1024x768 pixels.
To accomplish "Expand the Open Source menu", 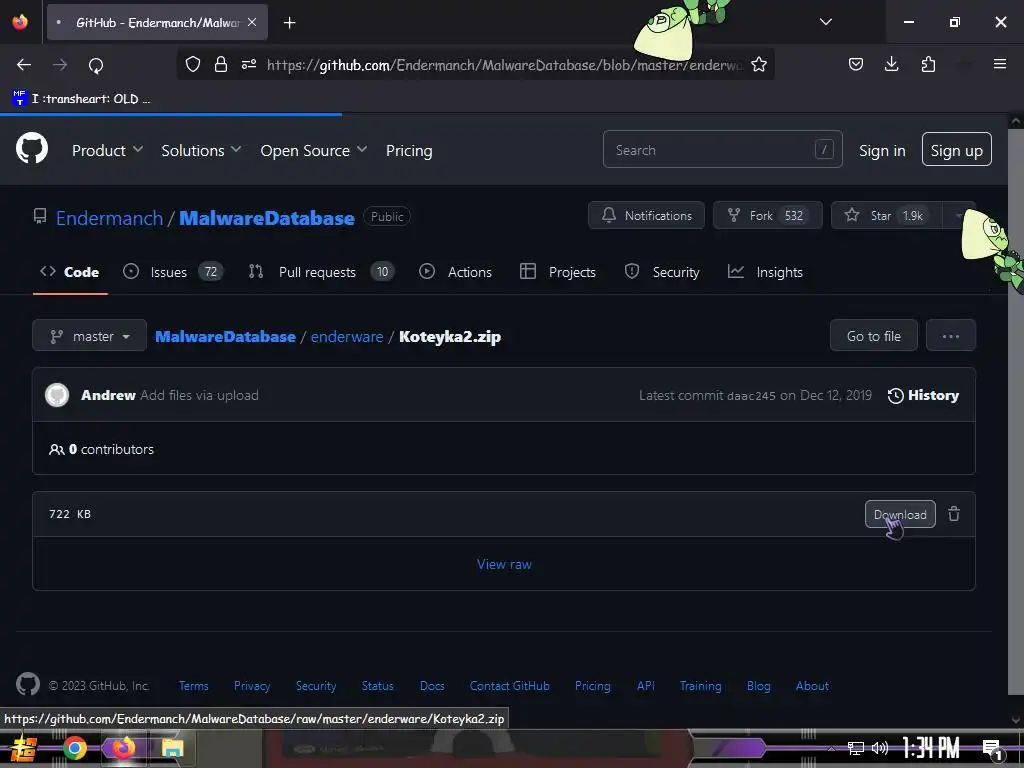I will pos(313,150).
